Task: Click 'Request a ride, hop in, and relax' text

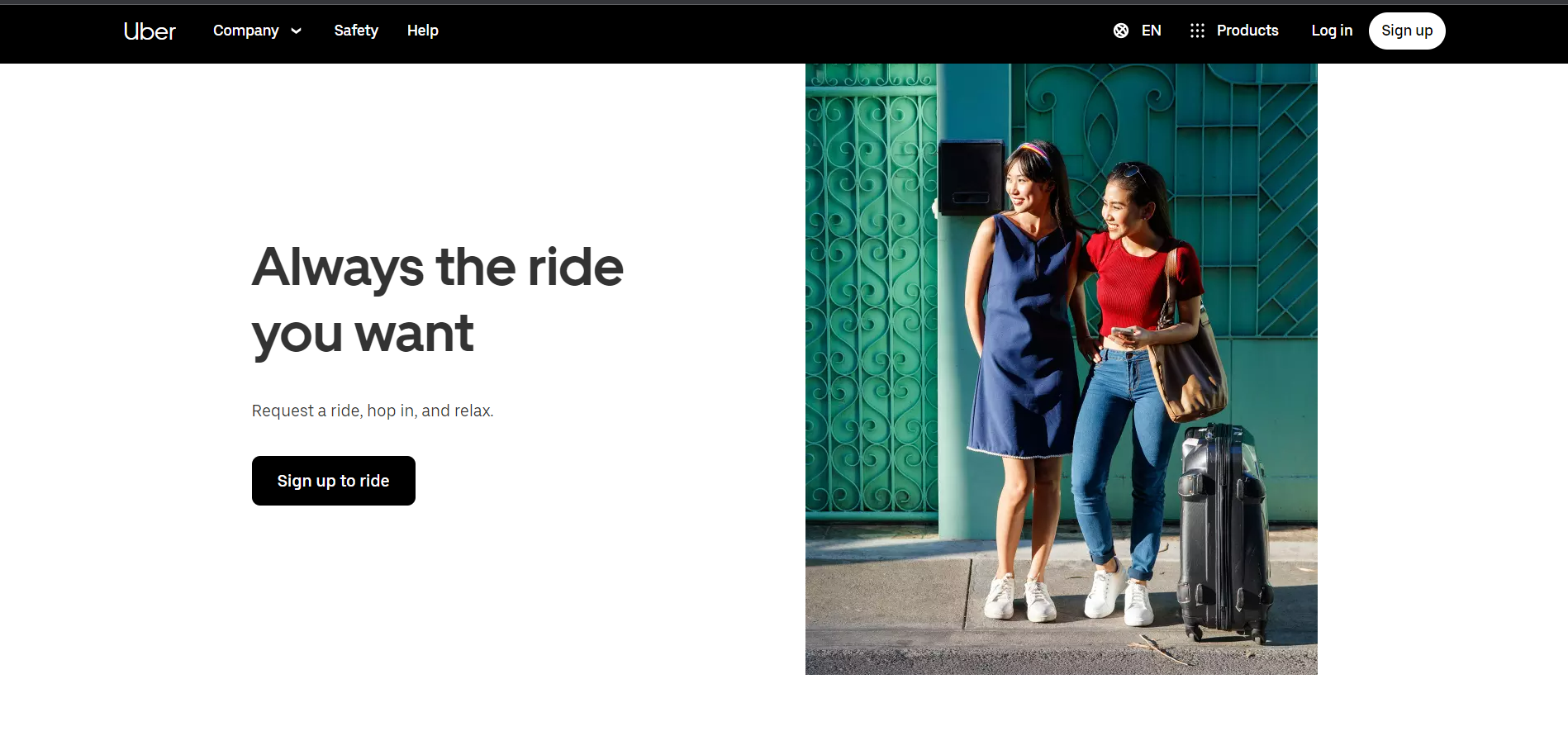Action: tap(373, 411)
